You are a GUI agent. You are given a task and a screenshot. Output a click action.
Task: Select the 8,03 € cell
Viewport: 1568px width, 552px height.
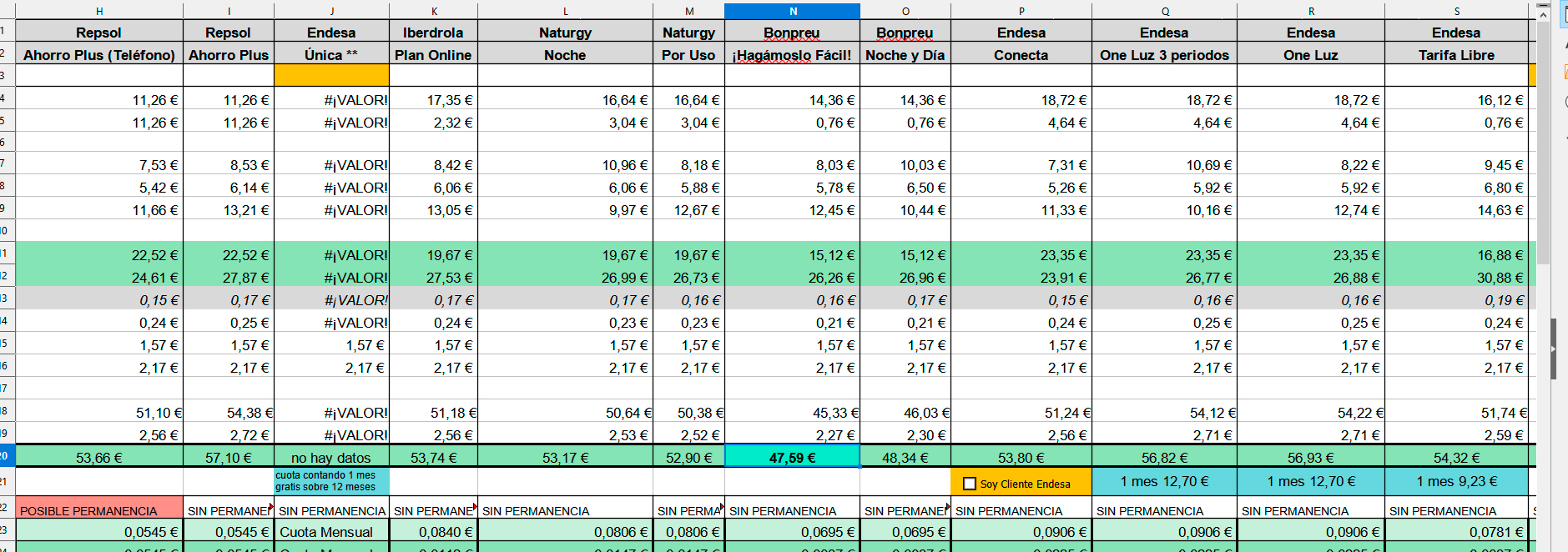(793, 165)
